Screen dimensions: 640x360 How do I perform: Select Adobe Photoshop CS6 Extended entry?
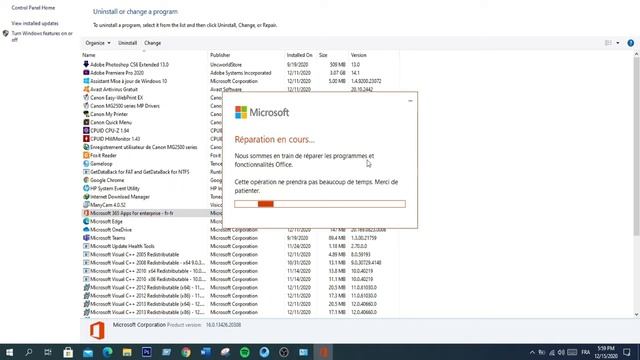129,64
